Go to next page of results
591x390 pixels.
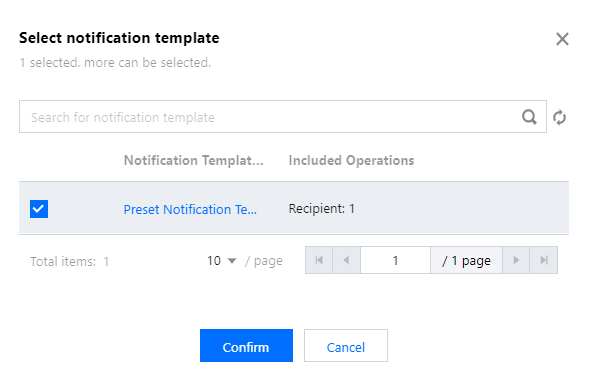click(516, 260)
